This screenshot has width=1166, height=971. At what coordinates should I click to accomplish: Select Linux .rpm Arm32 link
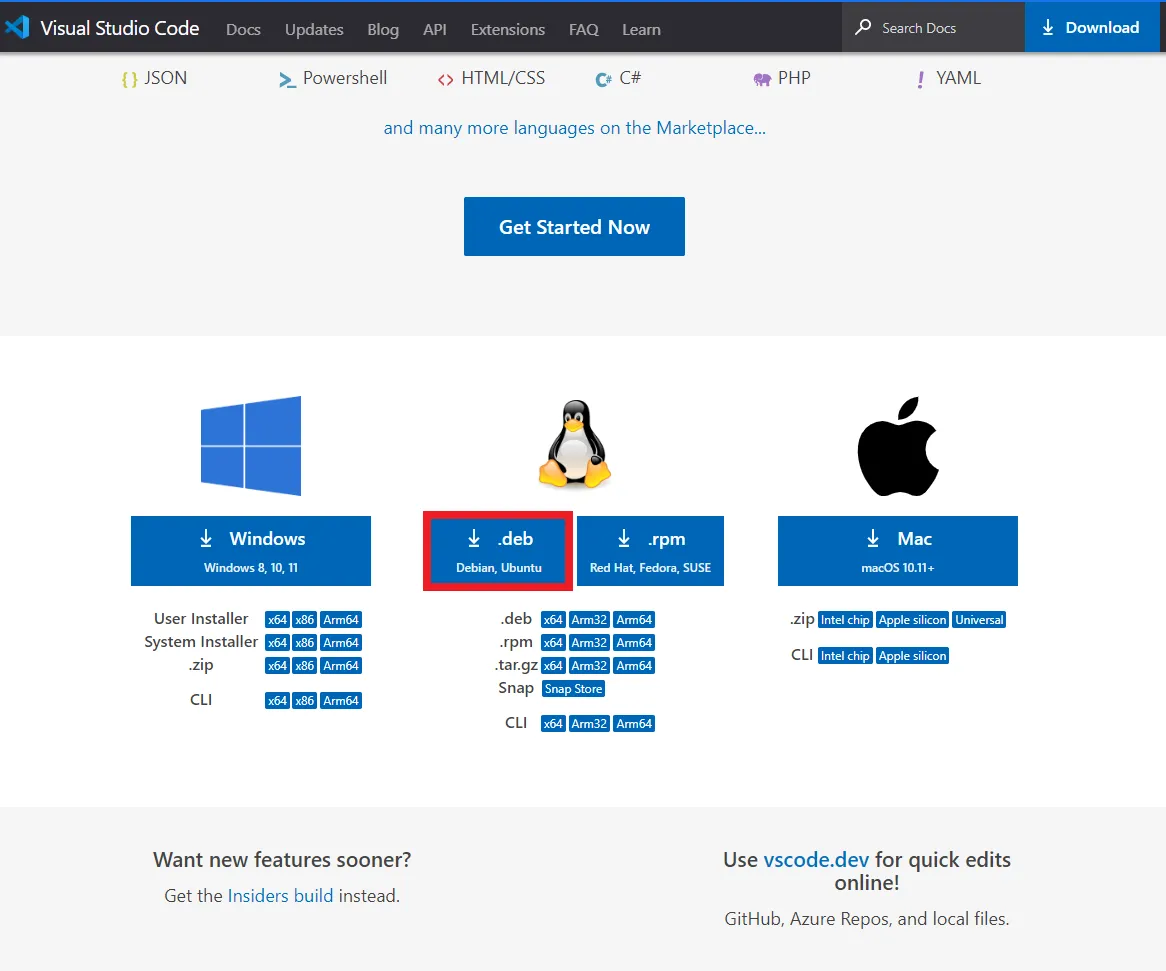589,642
